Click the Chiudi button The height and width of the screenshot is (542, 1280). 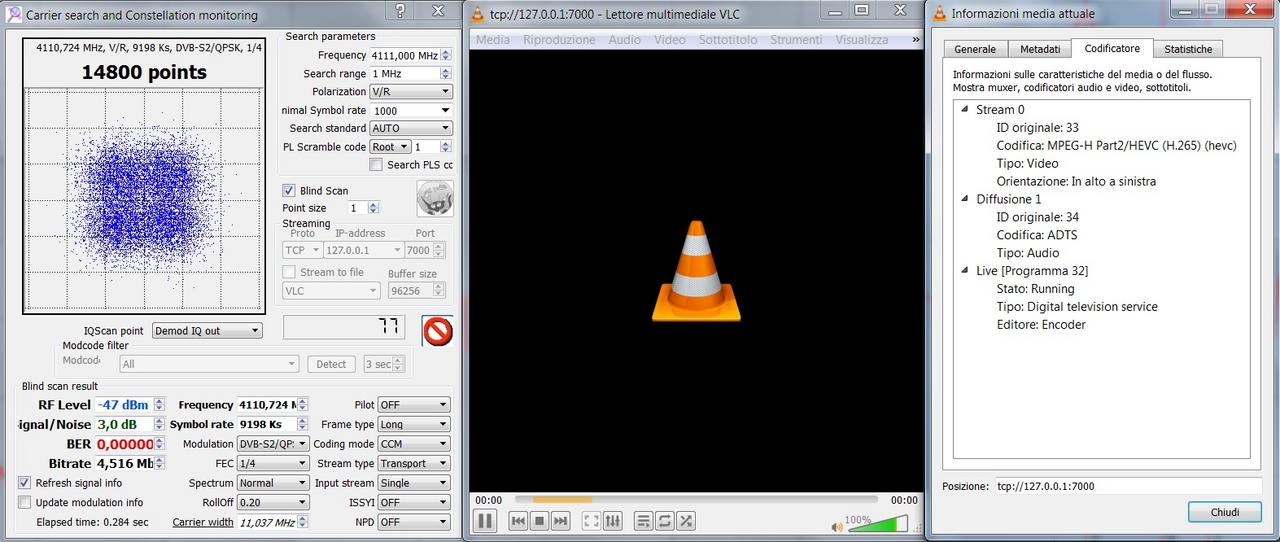[1225, 511]
